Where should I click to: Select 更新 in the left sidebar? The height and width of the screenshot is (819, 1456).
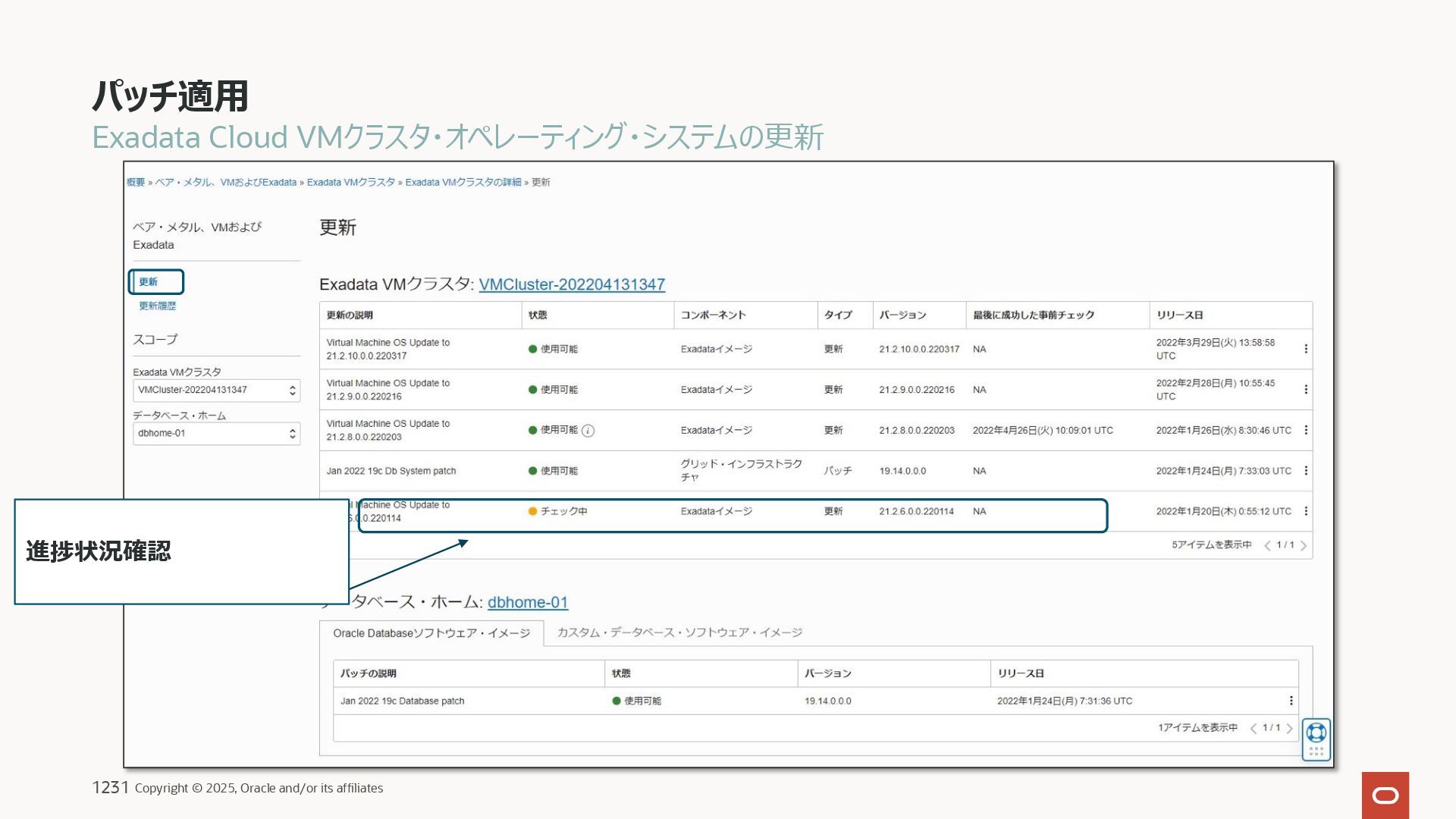coord(149,281)
